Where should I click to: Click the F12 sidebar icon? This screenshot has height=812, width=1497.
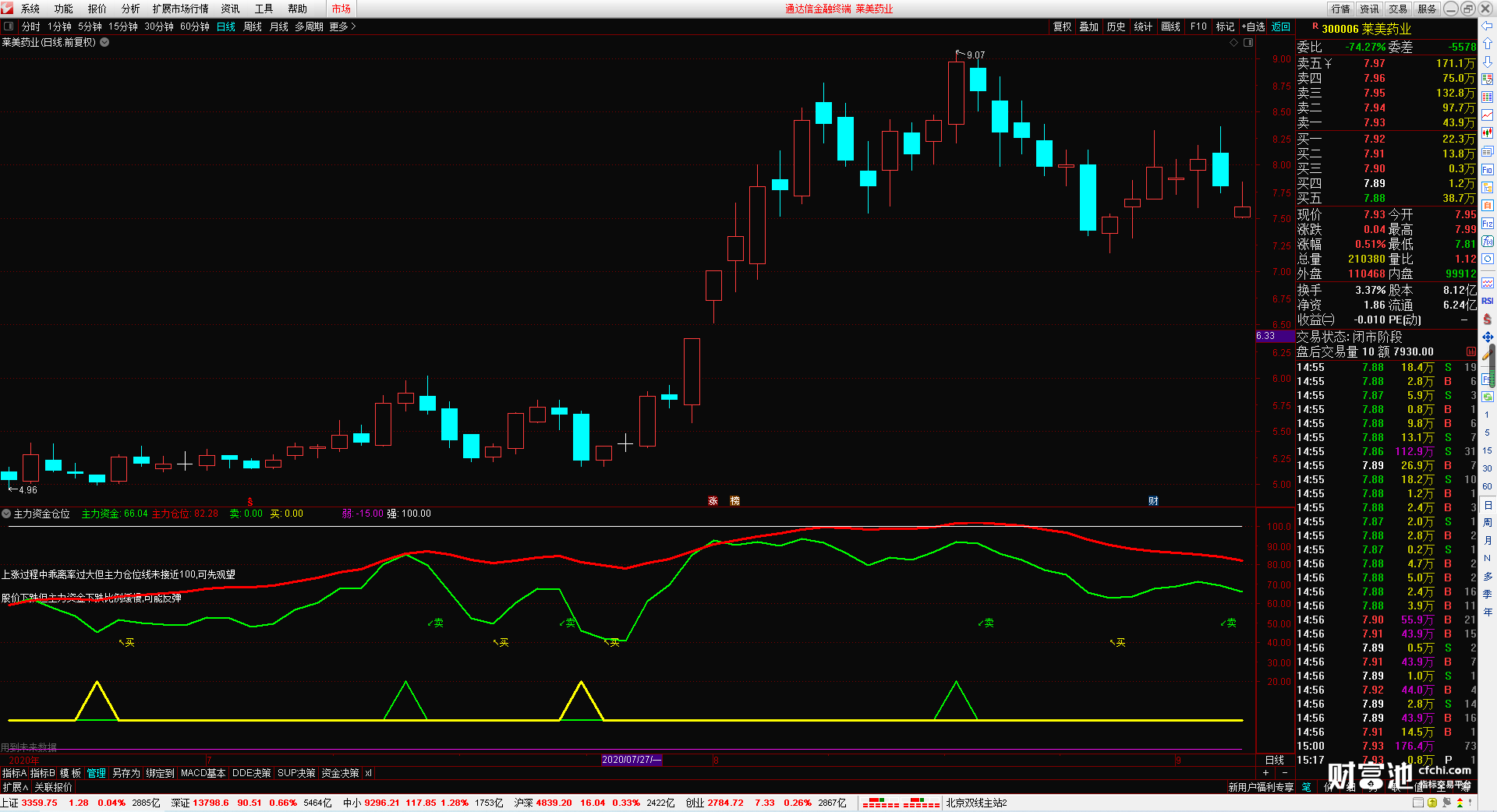1488,224
